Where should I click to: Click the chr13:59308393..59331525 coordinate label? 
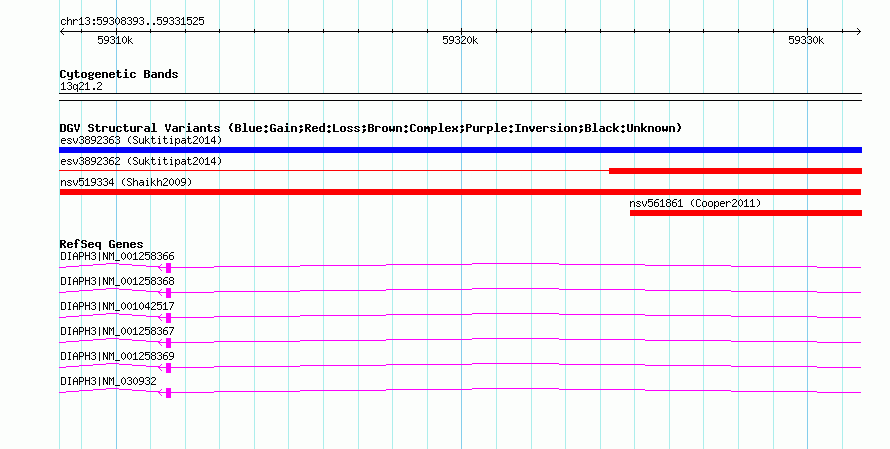(132, 22)
